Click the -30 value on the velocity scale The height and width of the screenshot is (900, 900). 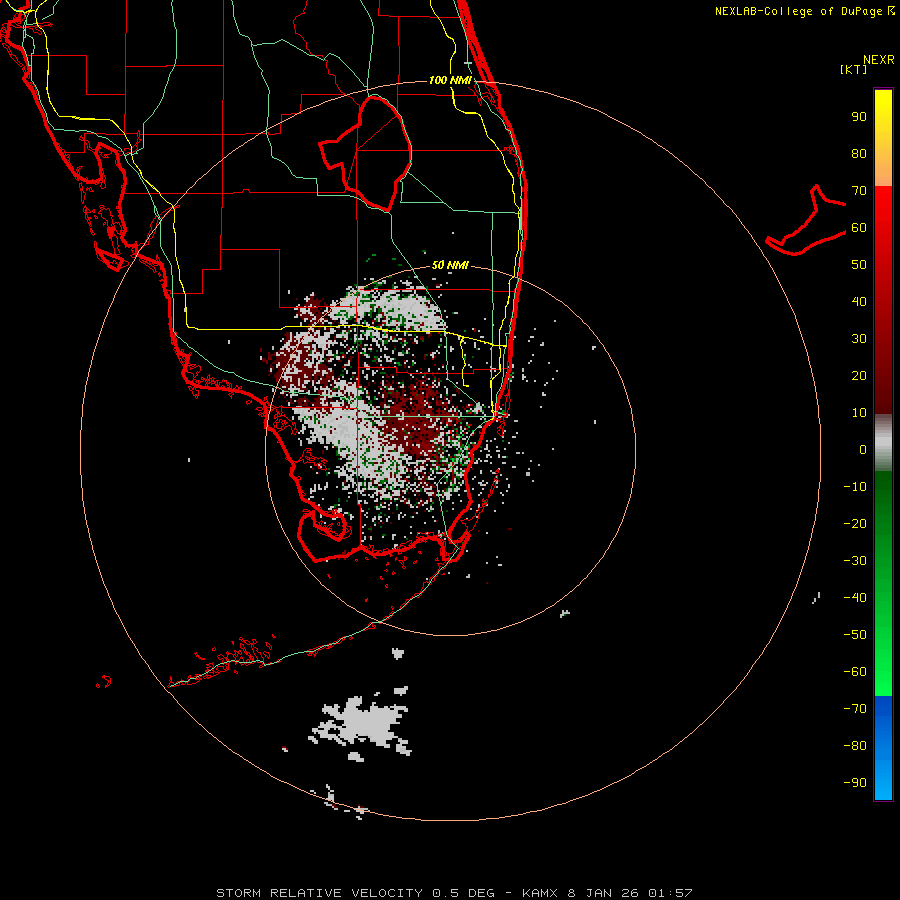[855, 561]
